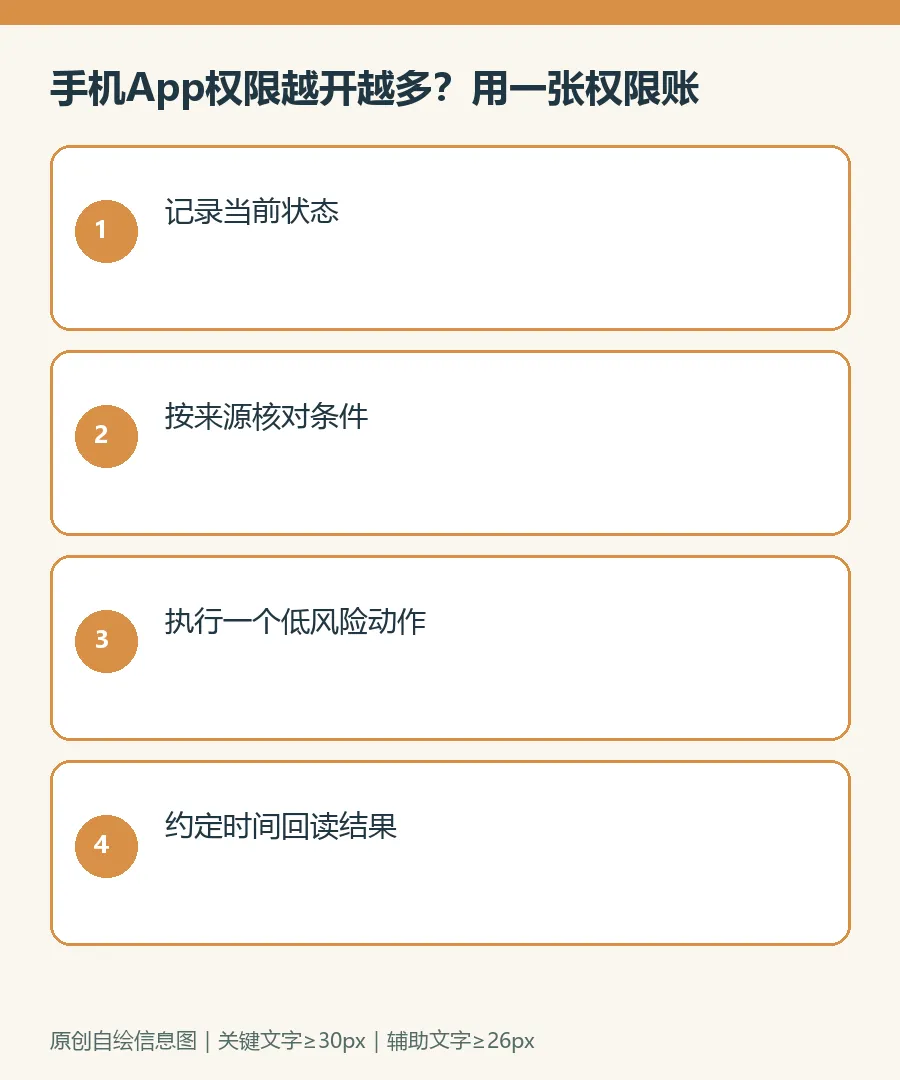Click the 手机App权限越开越多 headline
900x1080 pixels.
click(240, 88)
